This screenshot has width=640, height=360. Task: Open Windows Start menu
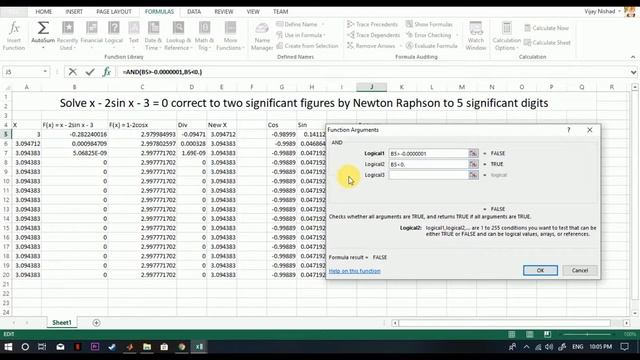pyautogui.click(x=8, y=347)
